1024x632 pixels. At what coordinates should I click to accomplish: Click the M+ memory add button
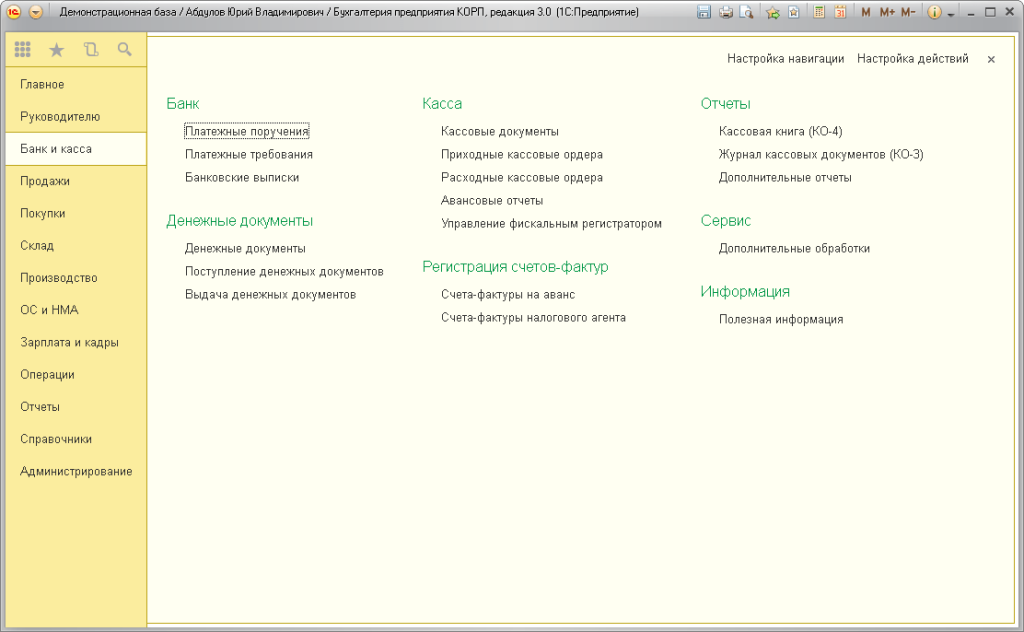coord(887,12)
